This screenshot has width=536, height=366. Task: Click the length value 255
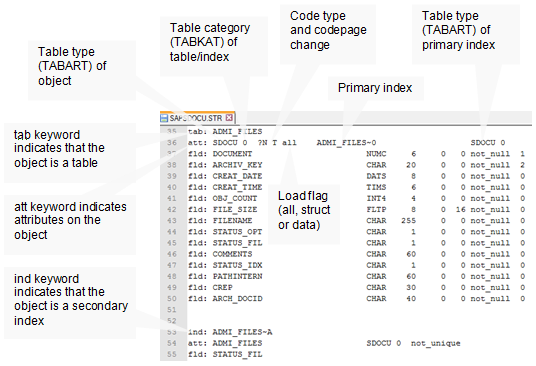click(x=408, y=221)
